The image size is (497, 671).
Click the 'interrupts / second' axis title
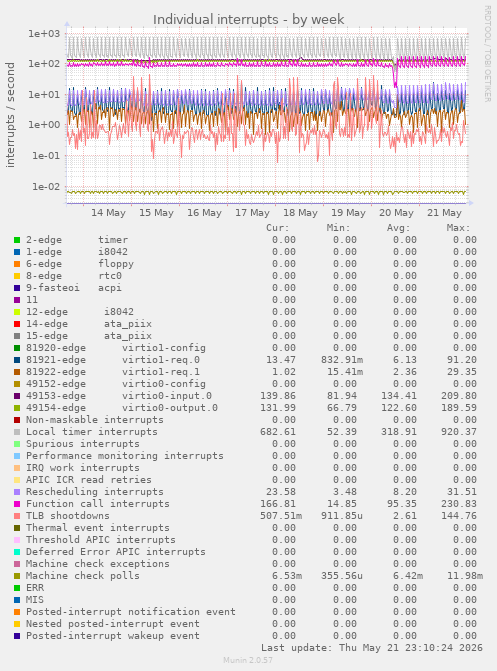(x=10, y=115)
